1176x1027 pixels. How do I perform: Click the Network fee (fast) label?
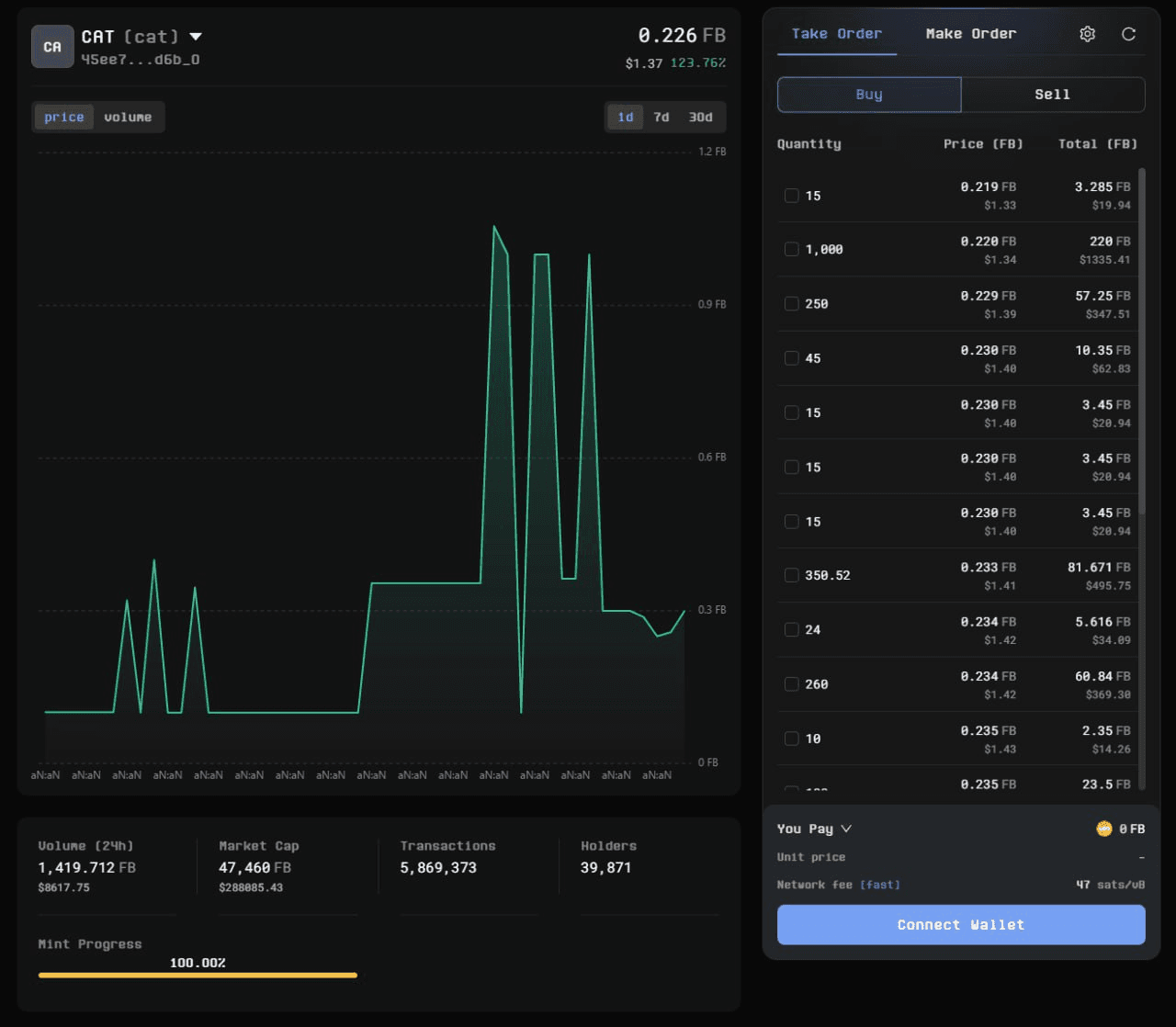coord(839,885)
